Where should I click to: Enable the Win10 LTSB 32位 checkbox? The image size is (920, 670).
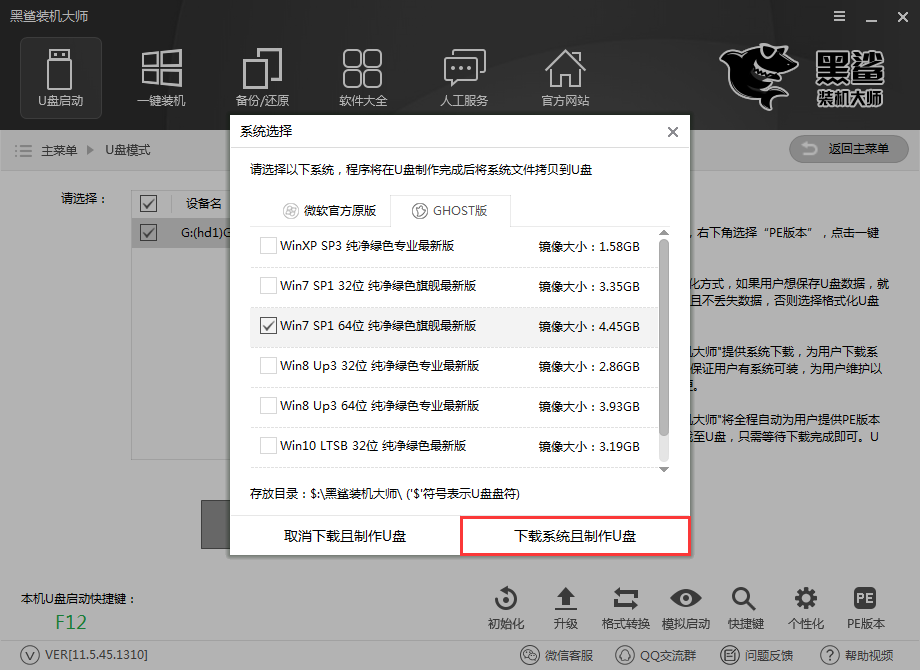click(x=269, y=447)
